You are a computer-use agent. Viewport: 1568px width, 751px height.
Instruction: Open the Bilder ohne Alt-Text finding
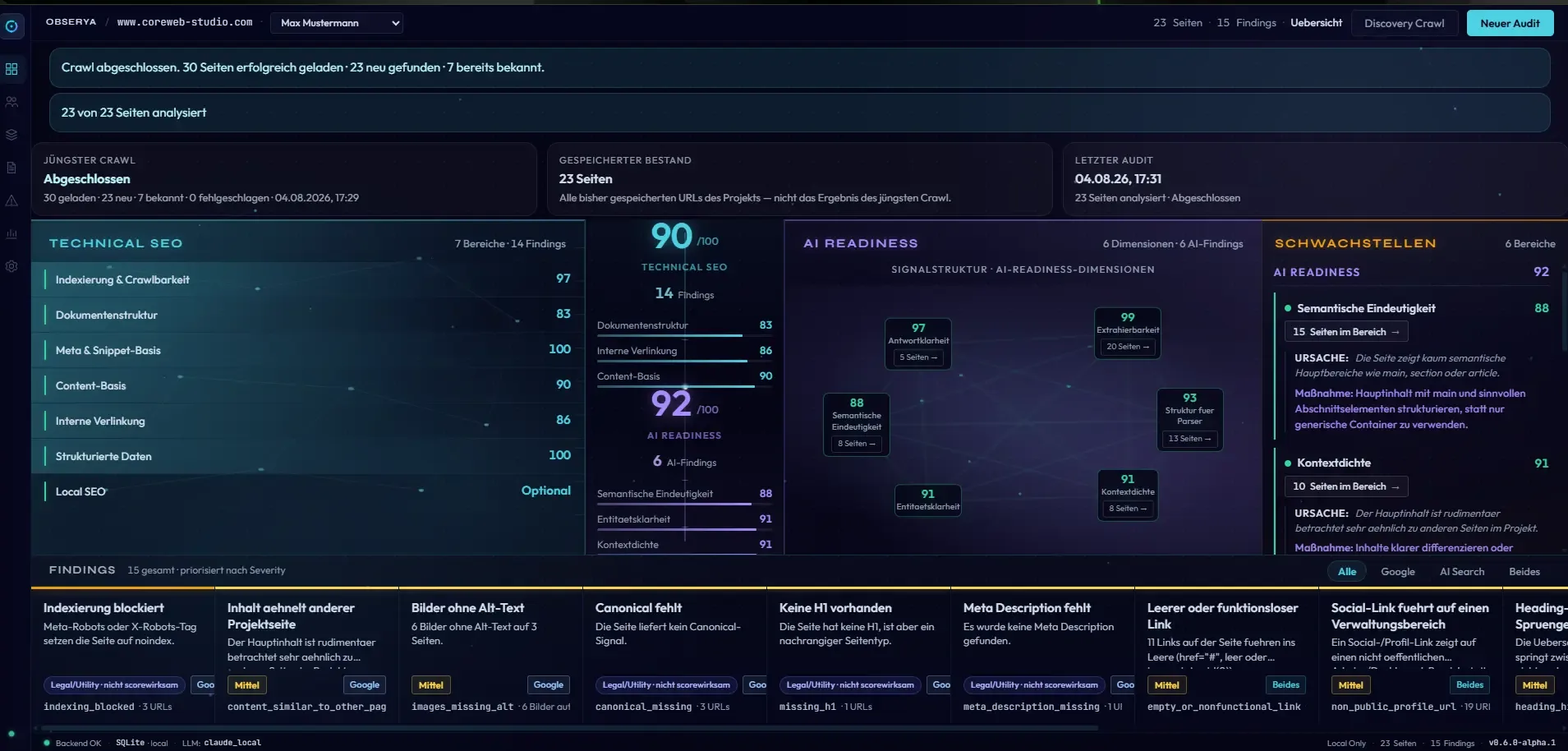point(491,656)
